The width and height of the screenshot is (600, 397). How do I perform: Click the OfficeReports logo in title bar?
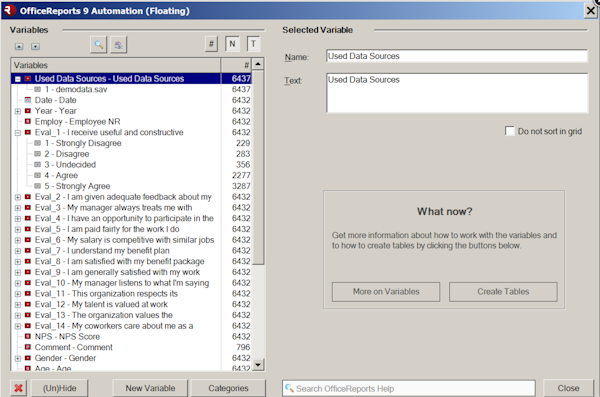tap(9, 10)
